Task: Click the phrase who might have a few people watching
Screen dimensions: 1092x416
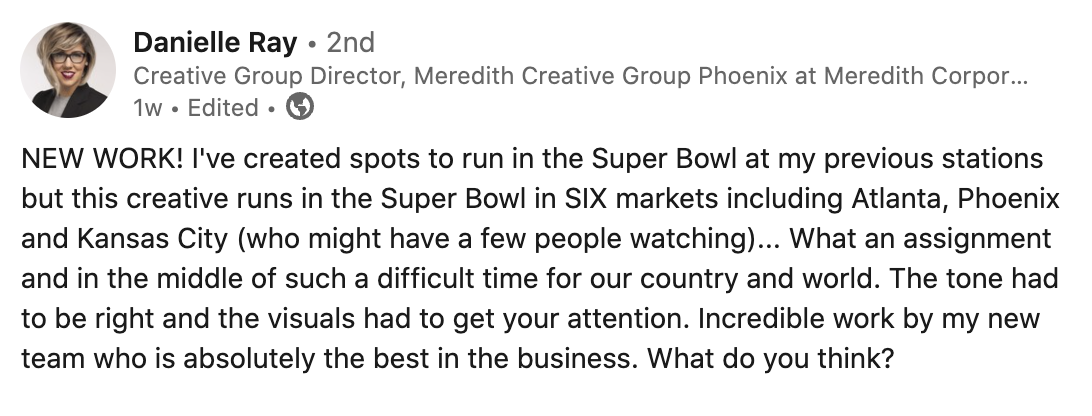Action: point(497,239)
